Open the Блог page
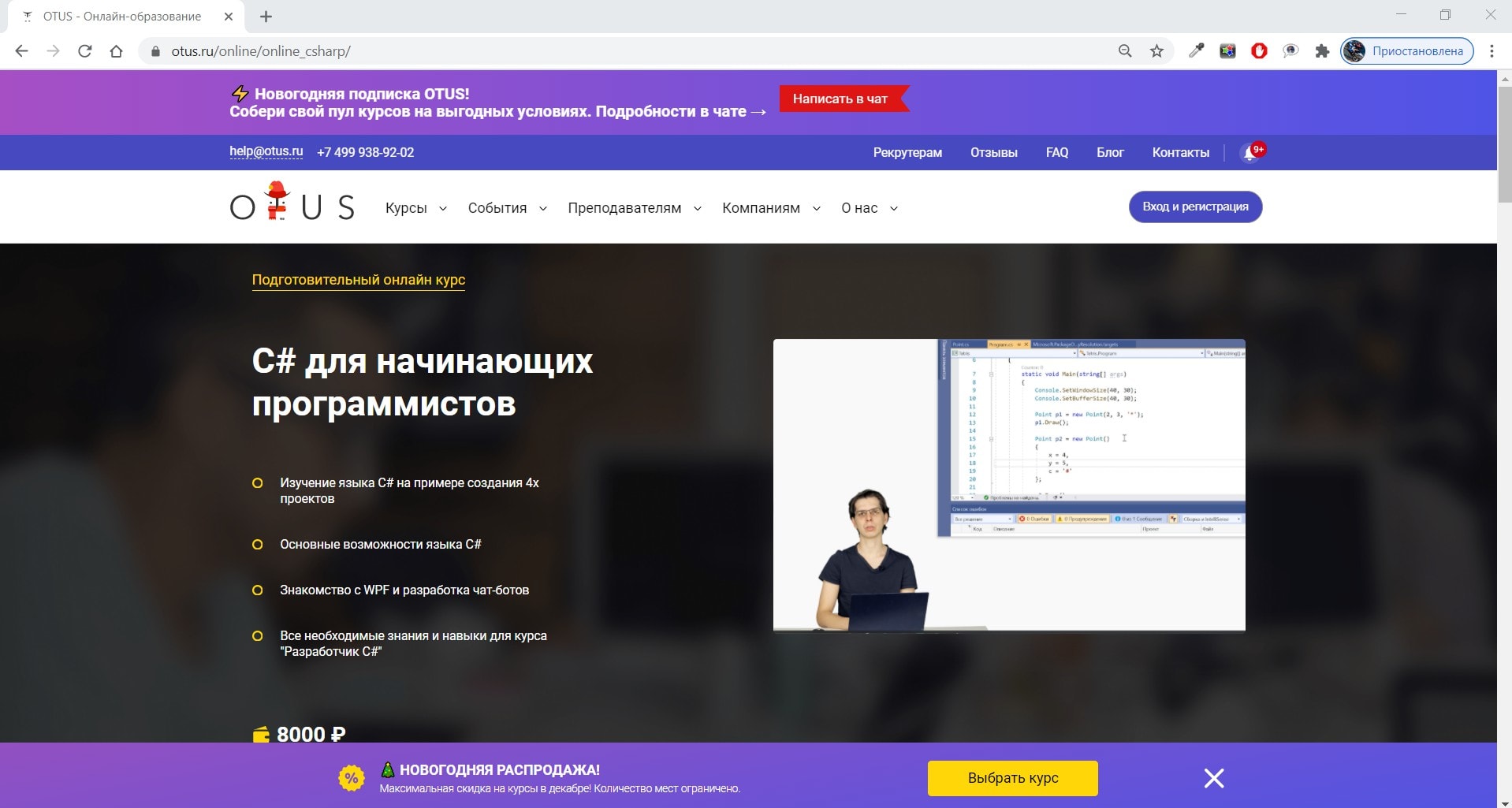The width and height of the screenshot is (1512, 808). pyautogui.click(x=1110, y=152)
